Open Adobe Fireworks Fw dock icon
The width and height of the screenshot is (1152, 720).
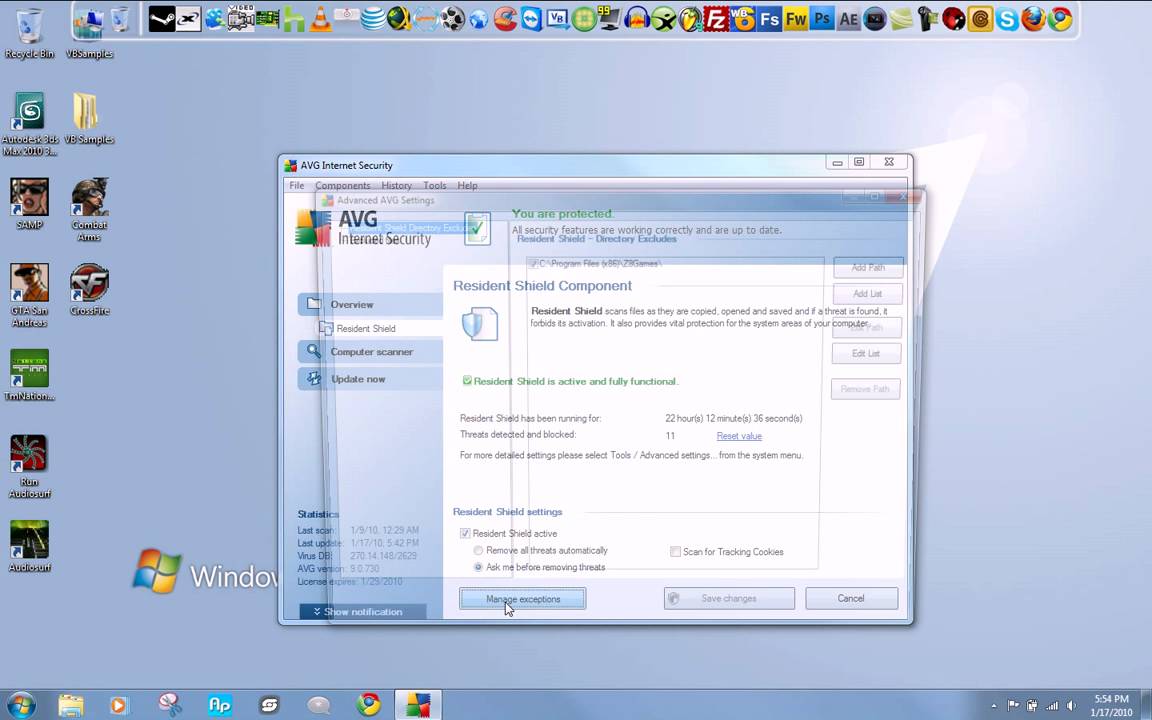pyautogui.click(x=796, y=19)
